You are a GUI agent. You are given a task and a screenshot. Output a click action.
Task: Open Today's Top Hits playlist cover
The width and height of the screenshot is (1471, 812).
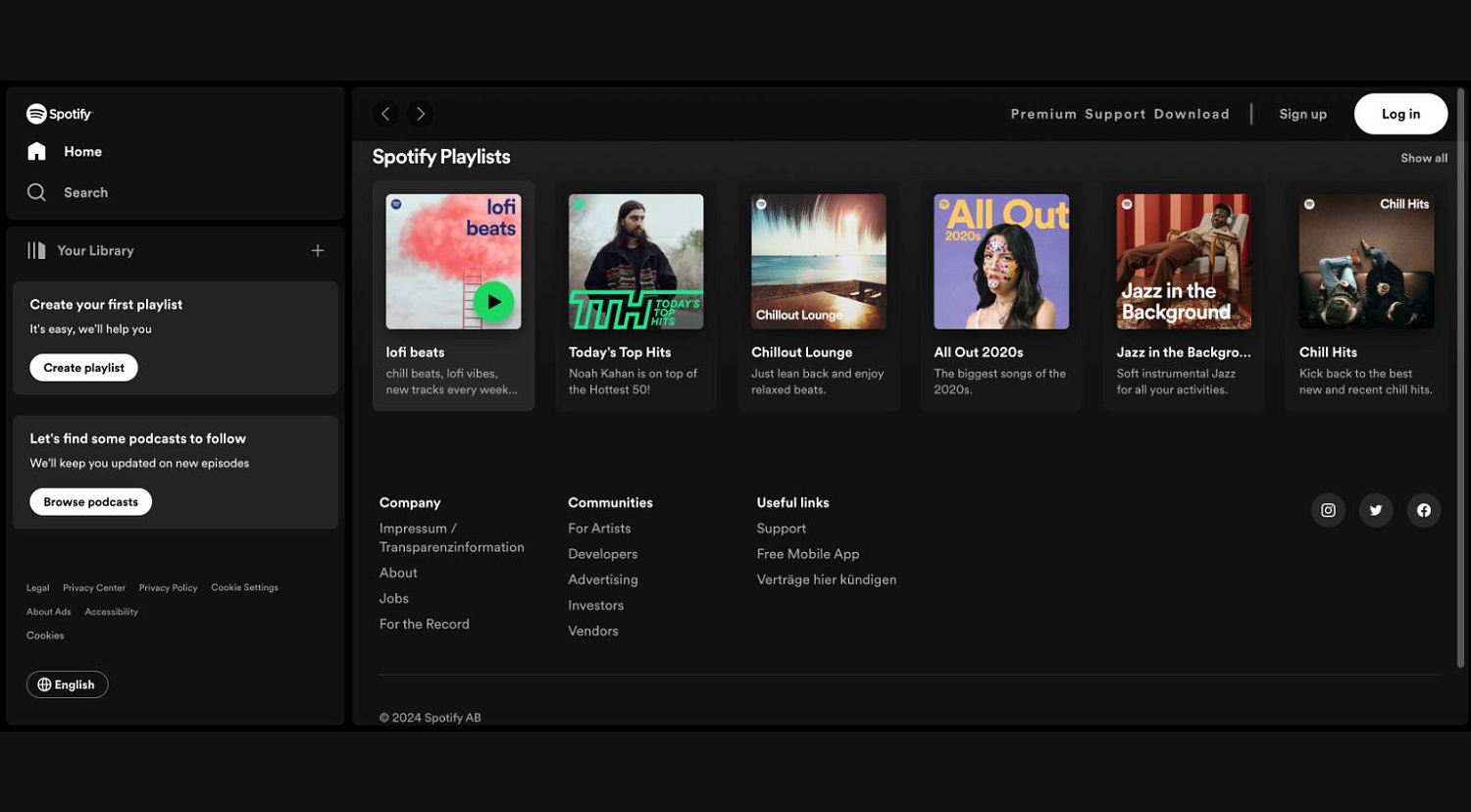[635, 261]
